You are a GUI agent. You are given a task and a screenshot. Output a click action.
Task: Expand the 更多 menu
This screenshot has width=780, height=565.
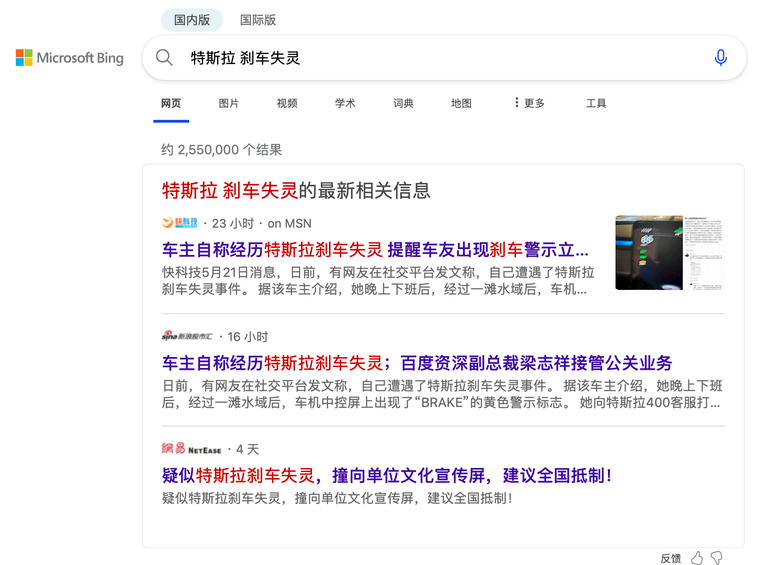[529, 103]
